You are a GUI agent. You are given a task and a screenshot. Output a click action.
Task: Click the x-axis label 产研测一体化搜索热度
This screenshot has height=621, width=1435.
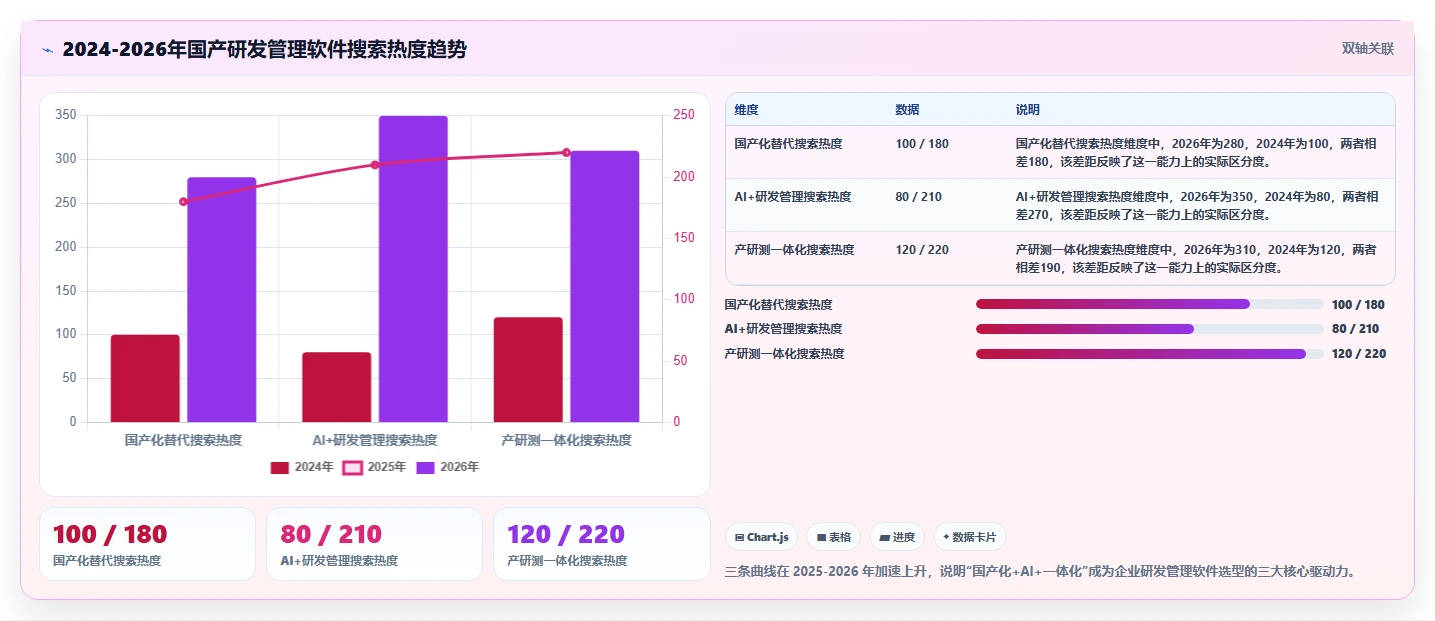point(566,440)
